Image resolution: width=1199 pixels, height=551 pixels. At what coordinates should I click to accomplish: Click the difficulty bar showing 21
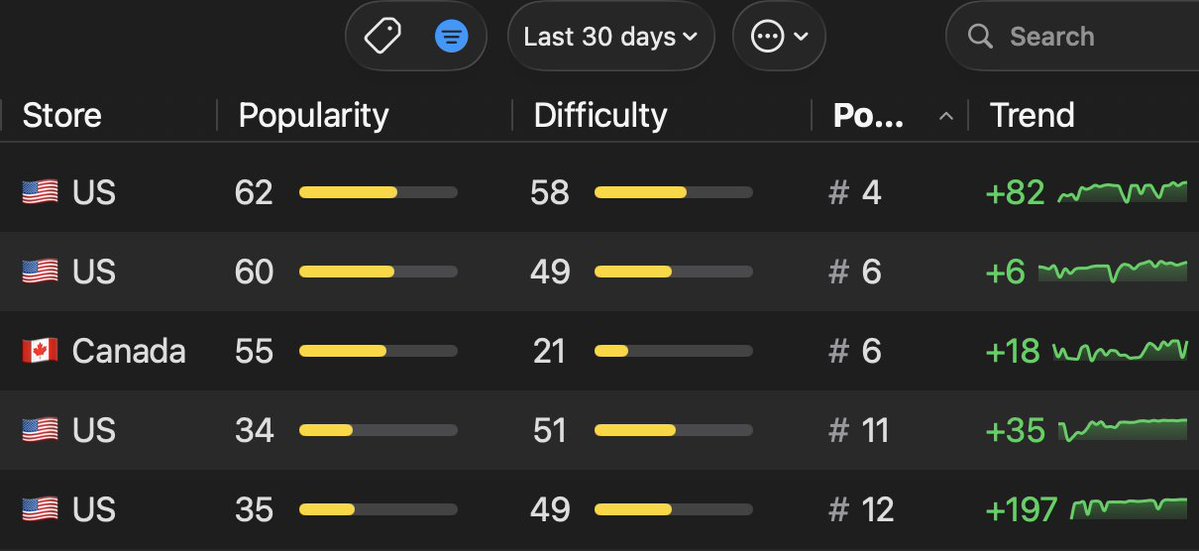(x=674, y=352)
